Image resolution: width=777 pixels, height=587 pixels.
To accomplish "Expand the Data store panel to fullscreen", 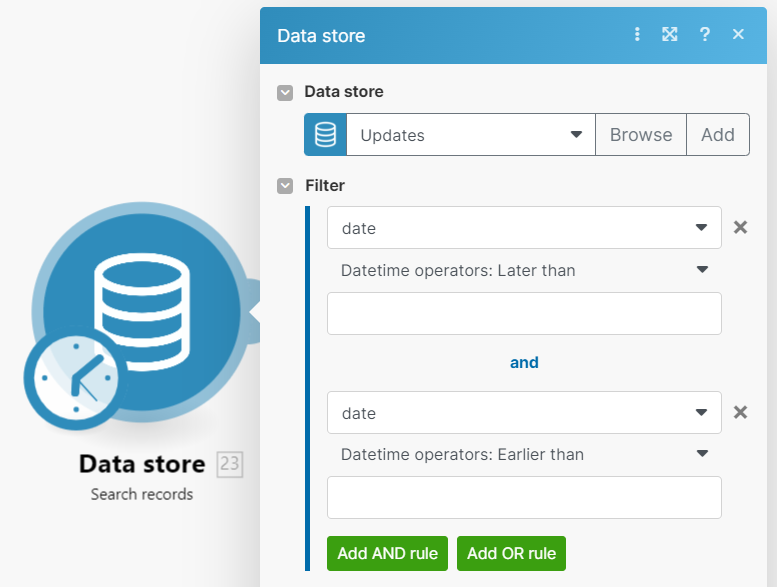I will pyautogui.click(x=670, y=35).
